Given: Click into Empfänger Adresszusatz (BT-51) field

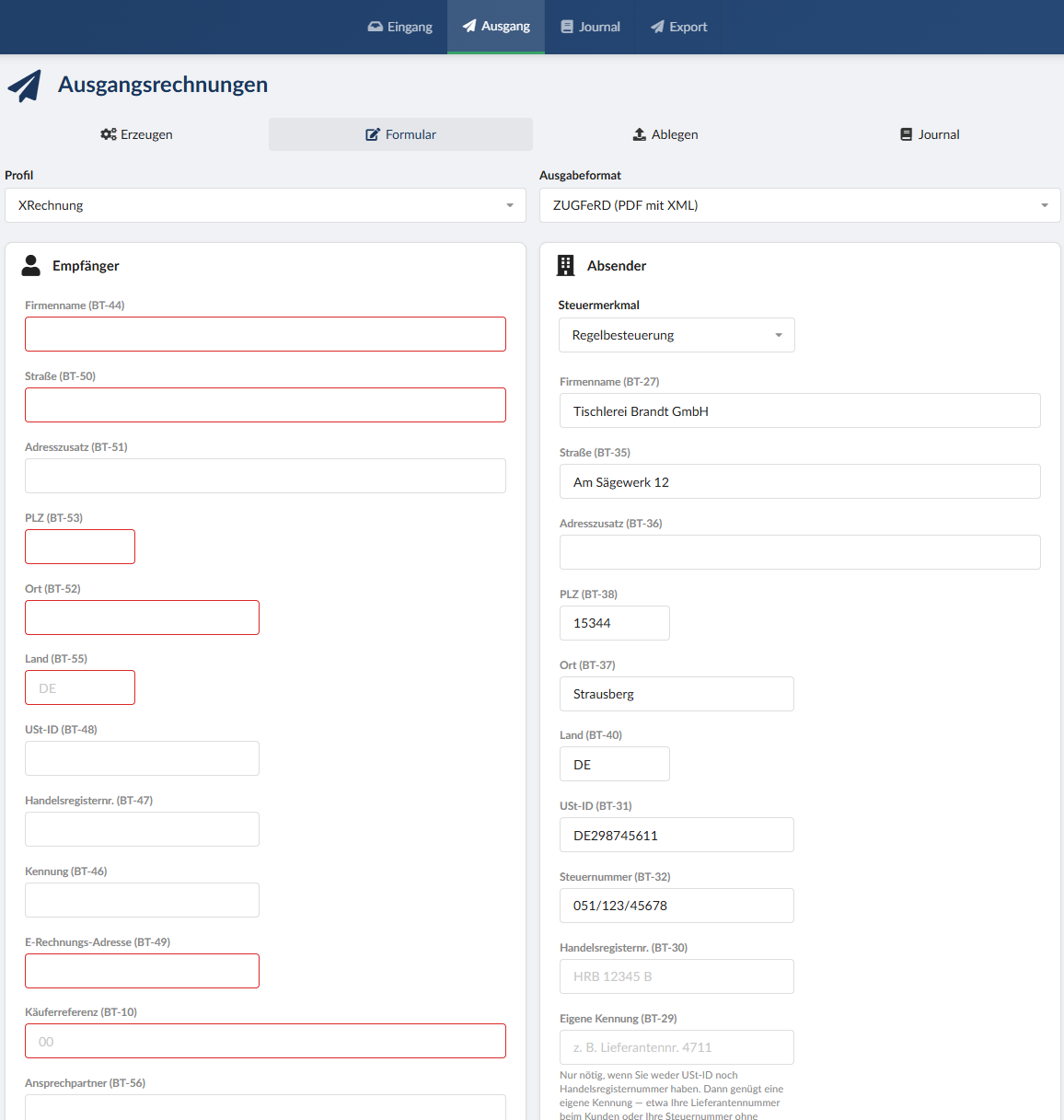Looking at the screenshot, I should [x=265, y=476].
